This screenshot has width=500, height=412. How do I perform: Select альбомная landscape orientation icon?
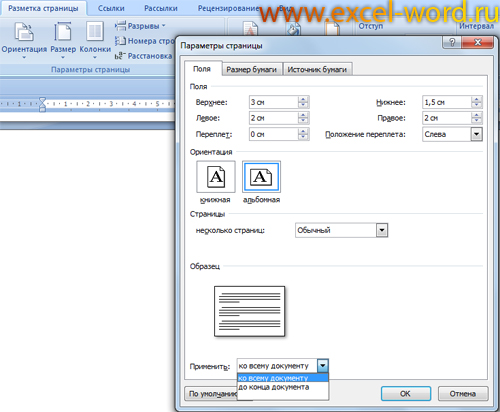click(x=261, y=177)
